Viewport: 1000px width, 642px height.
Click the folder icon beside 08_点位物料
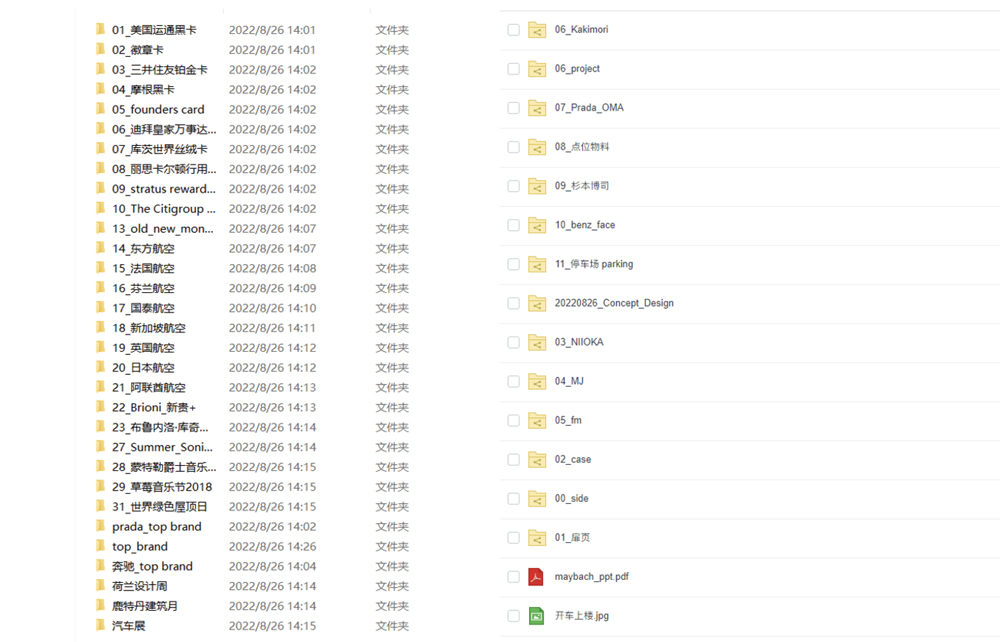click(537, 147)
